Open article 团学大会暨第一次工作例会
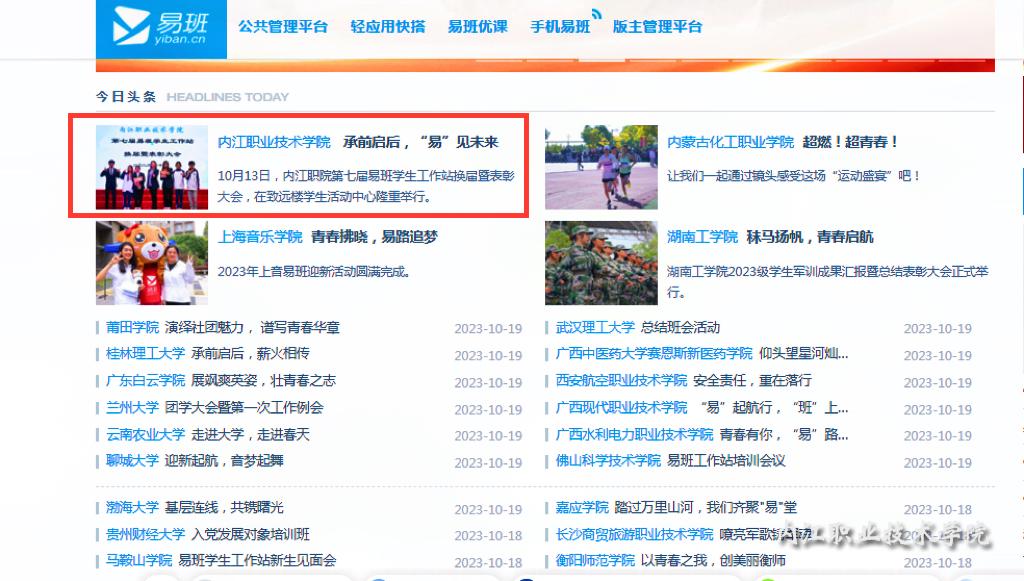 coord(244,408)
